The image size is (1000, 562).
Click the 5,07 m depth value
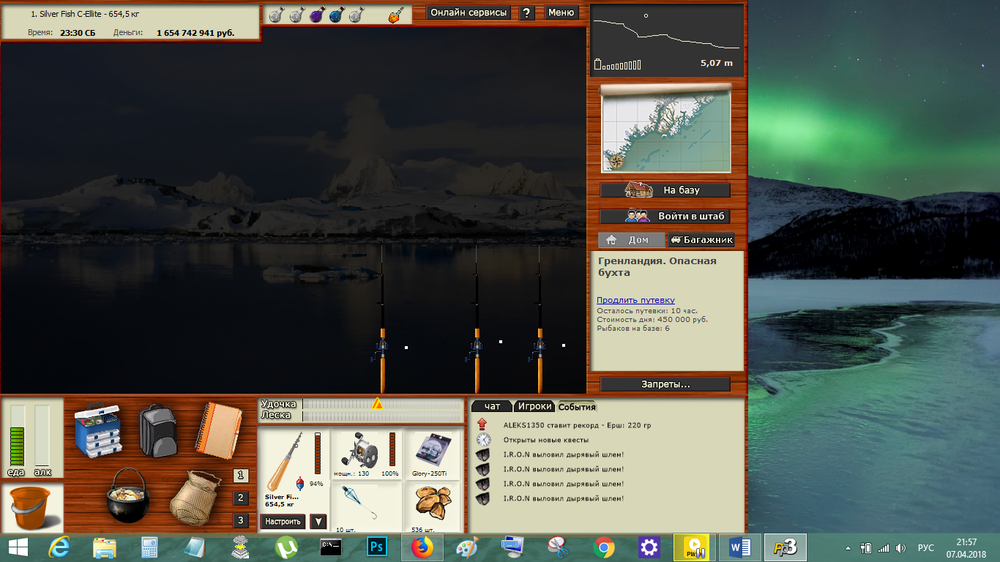click(716, 63)
